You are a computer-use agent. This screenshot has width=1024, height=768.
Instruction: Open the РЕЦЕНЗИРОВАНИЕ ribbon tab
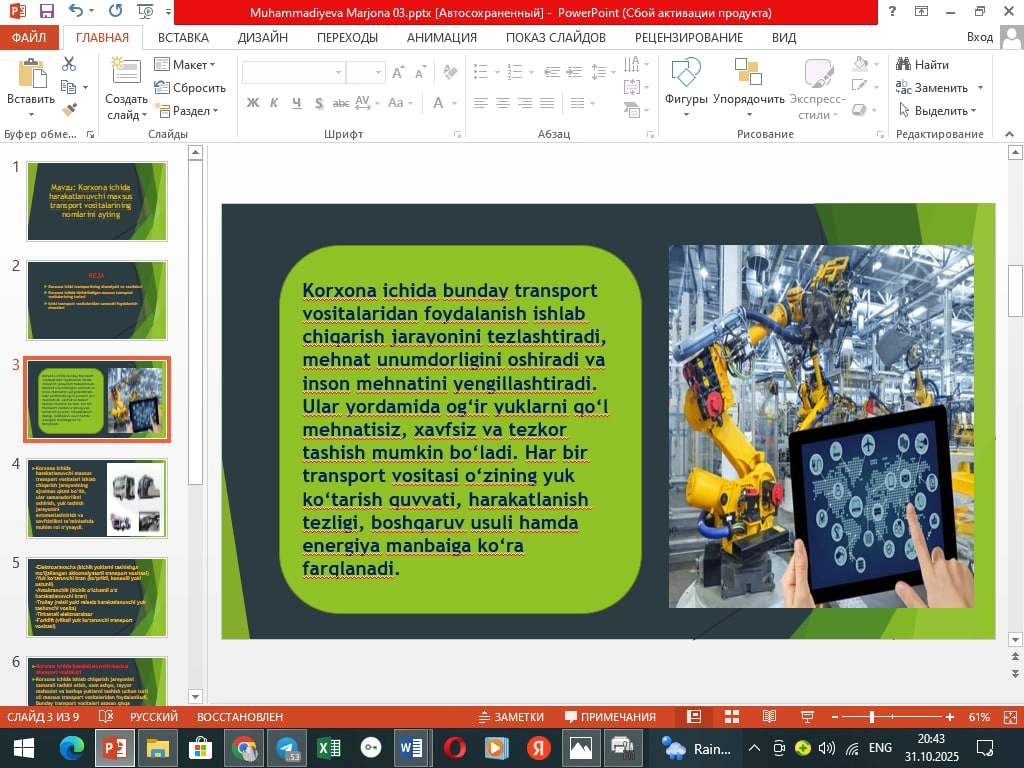pyautogui.click(x=689, y=37)
